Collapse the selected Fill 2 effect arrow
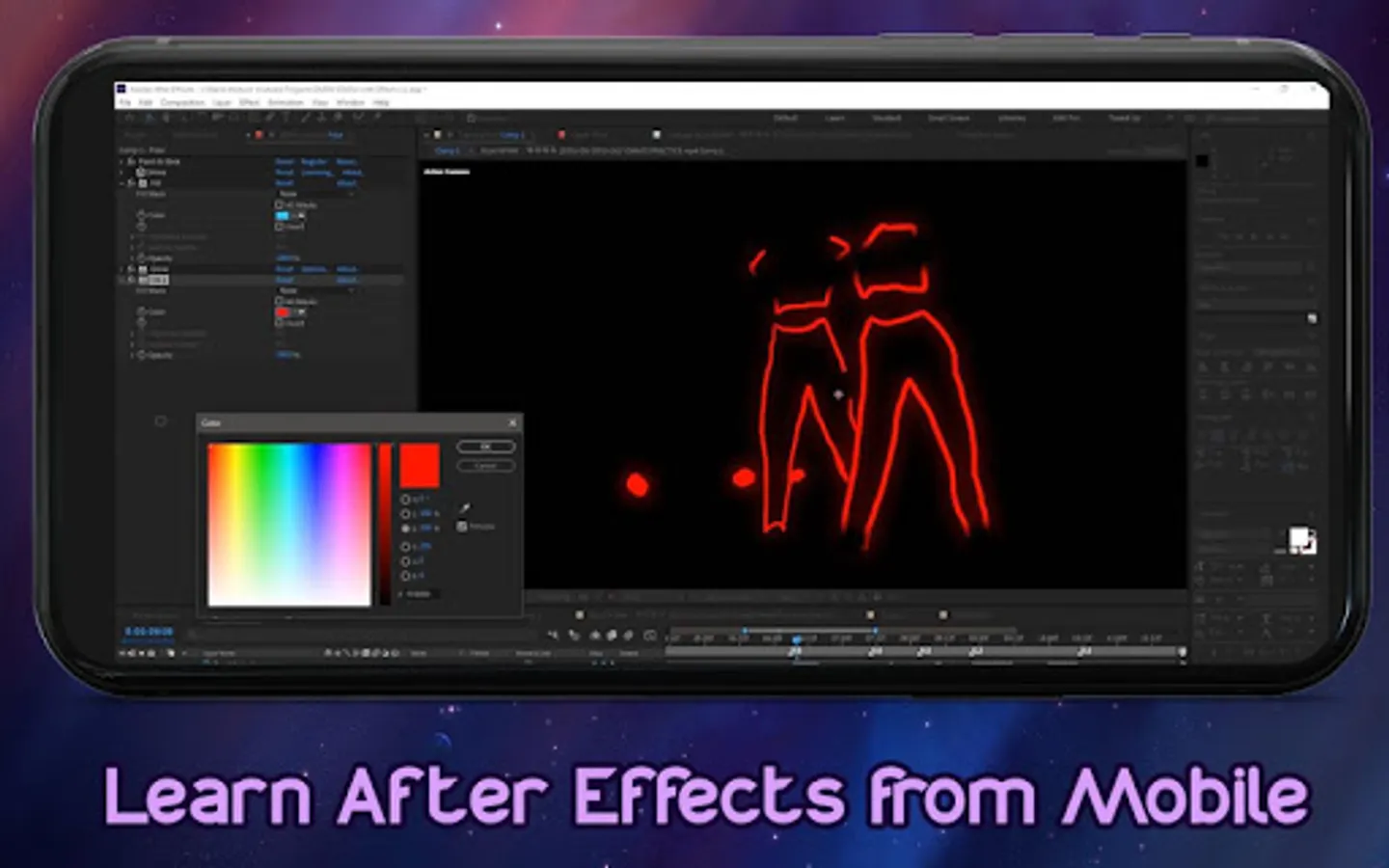Viewport: 1389px width, 868px height. [x=122, y=280]
